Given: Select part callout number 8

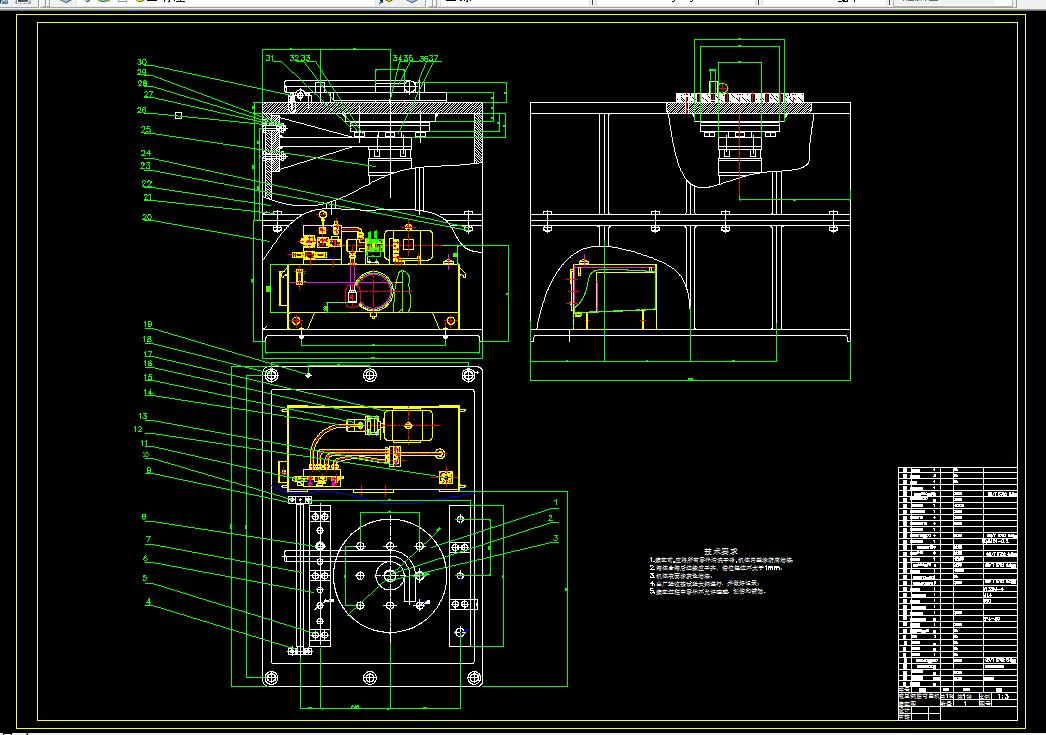Looking at the screenshot, I should pyautogui.click(x=143, y=517).
